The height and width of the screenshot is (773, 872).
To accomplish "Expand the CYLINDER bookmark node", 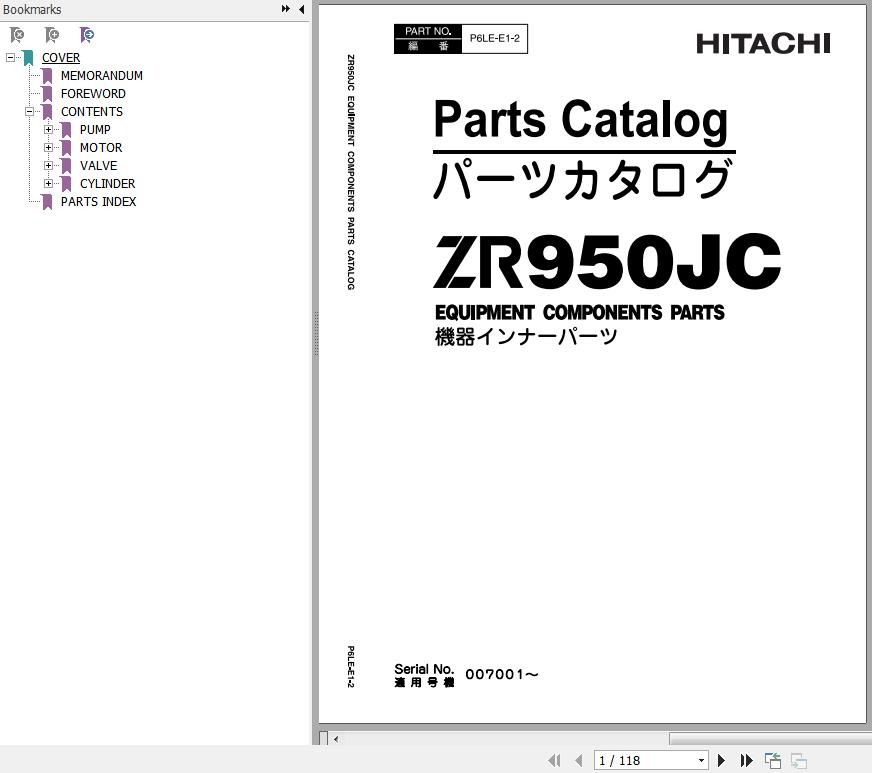I will tap(48, 184).
